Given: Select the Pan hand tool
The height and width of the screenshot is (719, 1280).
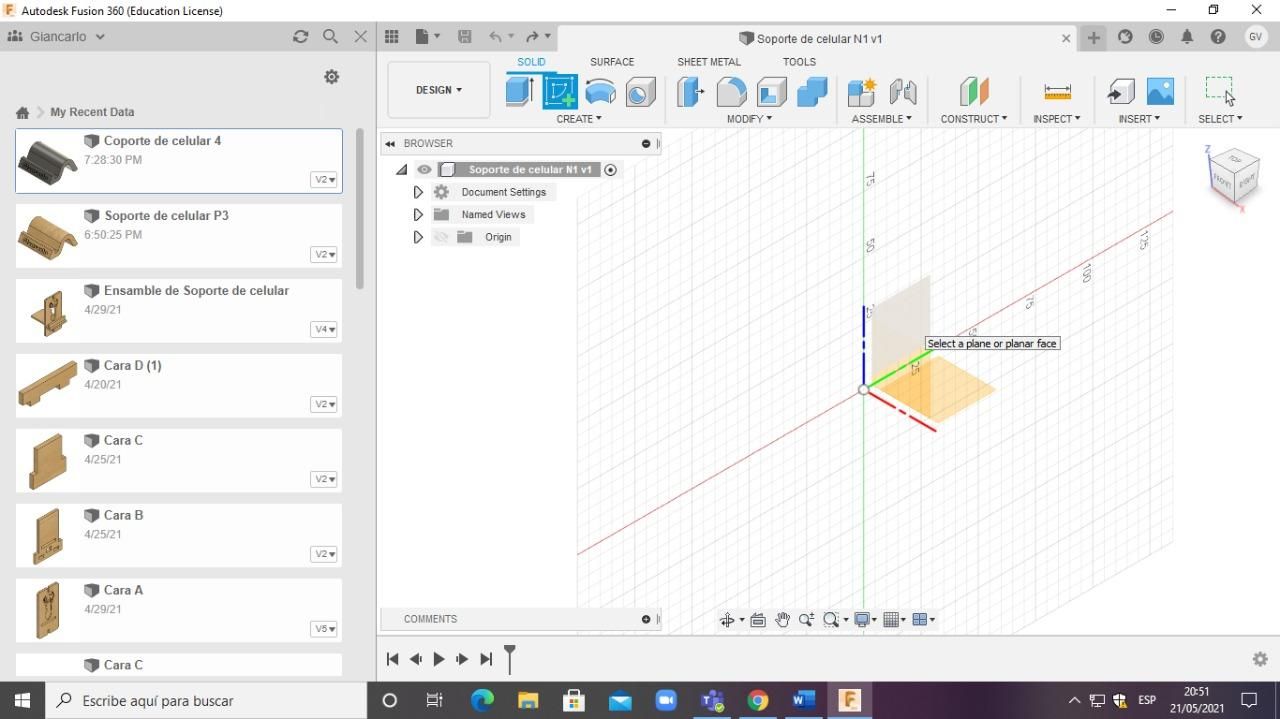Looking at the screenshot, I should tap(782, 620).
